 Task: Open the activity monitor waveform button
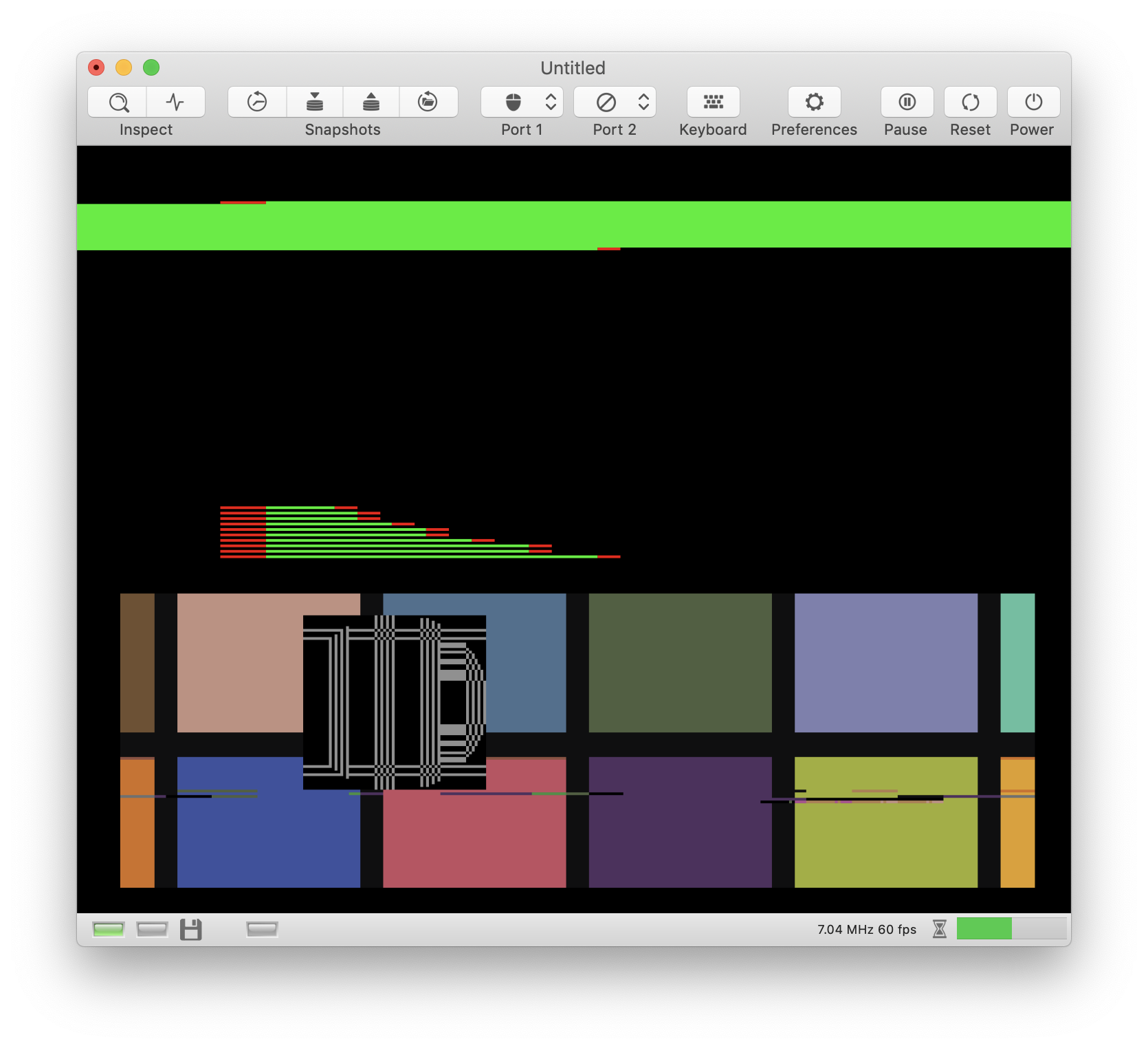coord(175,102)
